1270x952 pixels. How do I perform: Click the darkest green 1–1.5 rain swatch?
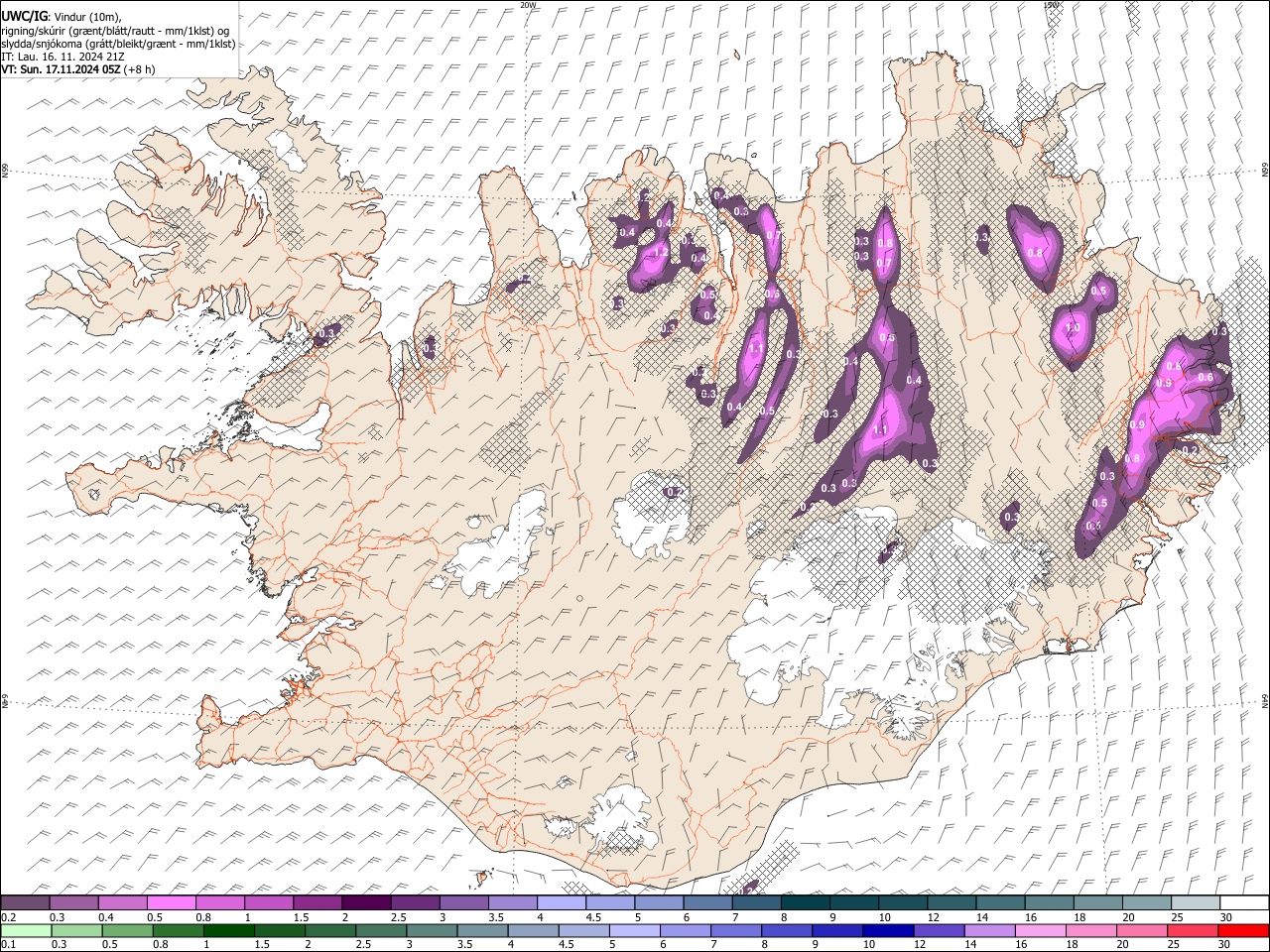(x=228, y=930)
